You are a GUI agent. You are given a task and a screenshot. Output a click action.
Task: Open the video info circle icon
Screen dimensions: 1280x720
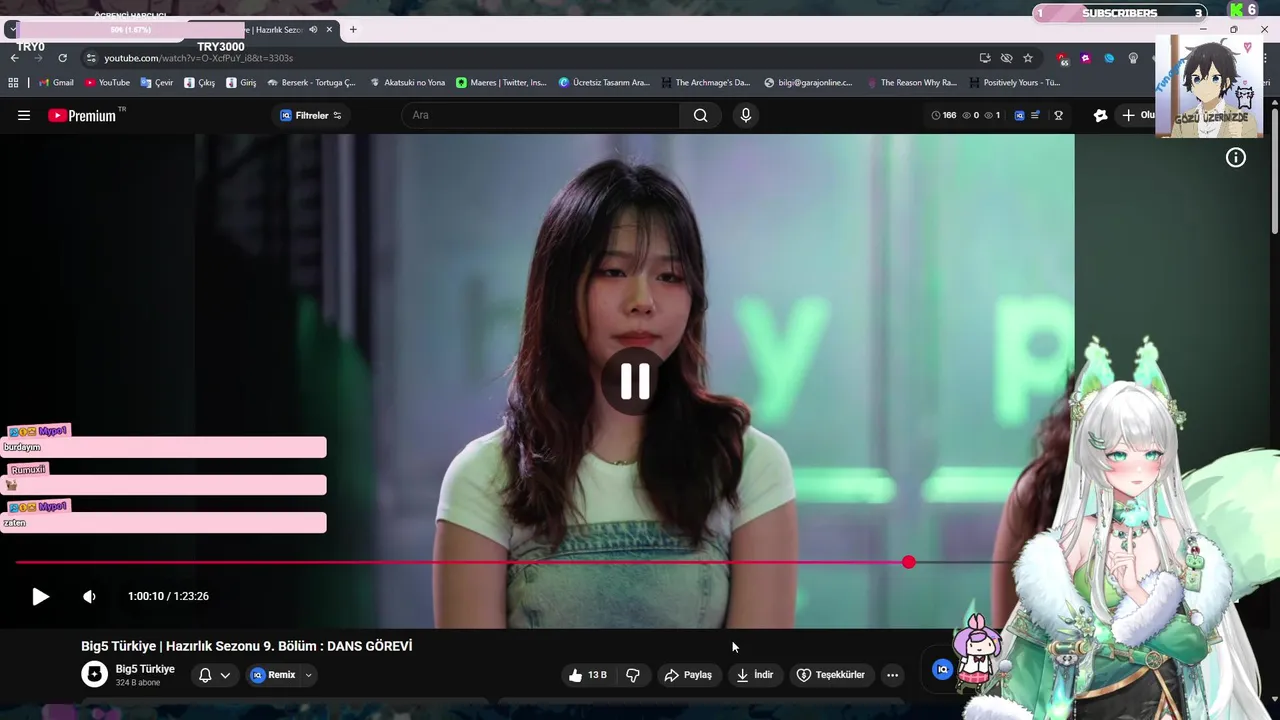coord(1236,157)
